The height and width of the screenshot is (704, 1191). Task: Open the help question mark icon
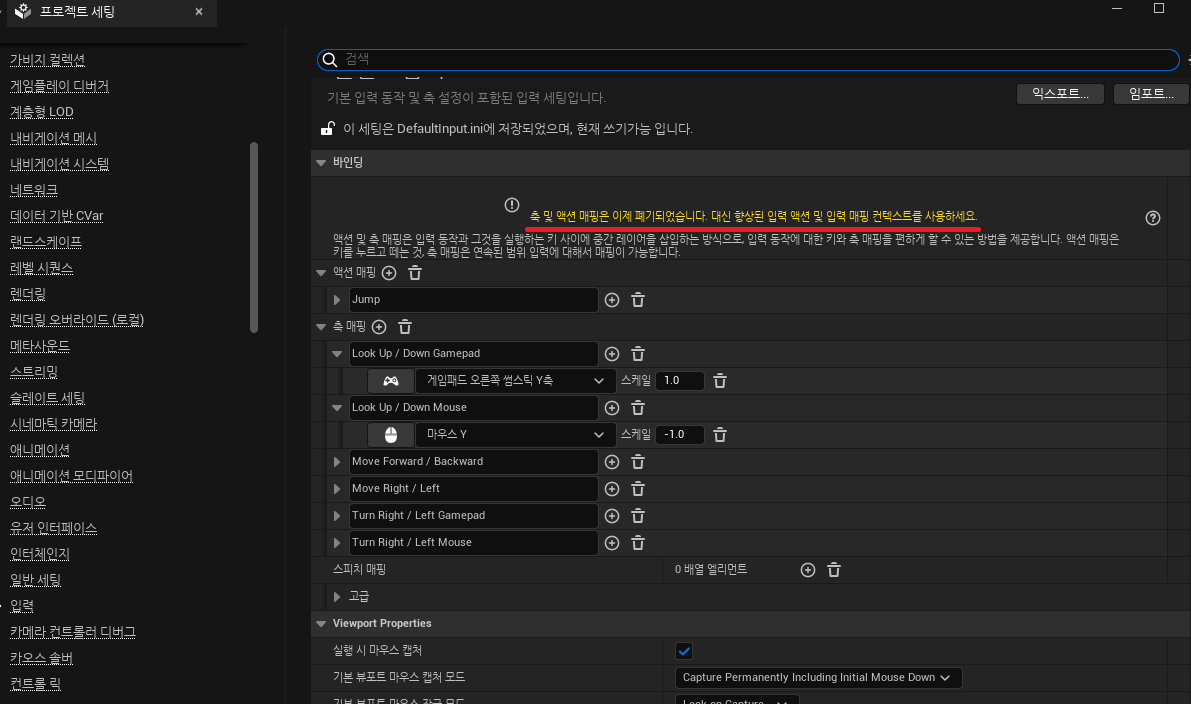pyautogui.click(x=1152, y=218)
